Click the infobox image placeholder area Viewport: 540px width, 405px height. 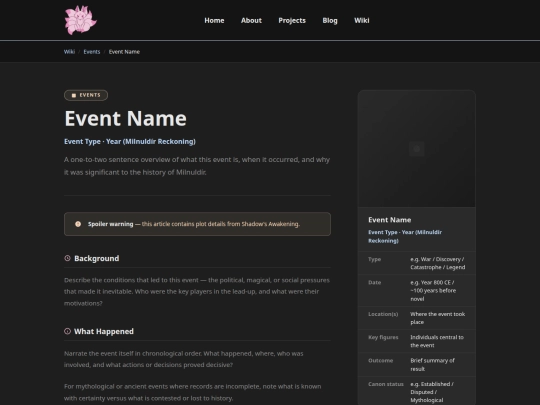(x=417, y=149)
